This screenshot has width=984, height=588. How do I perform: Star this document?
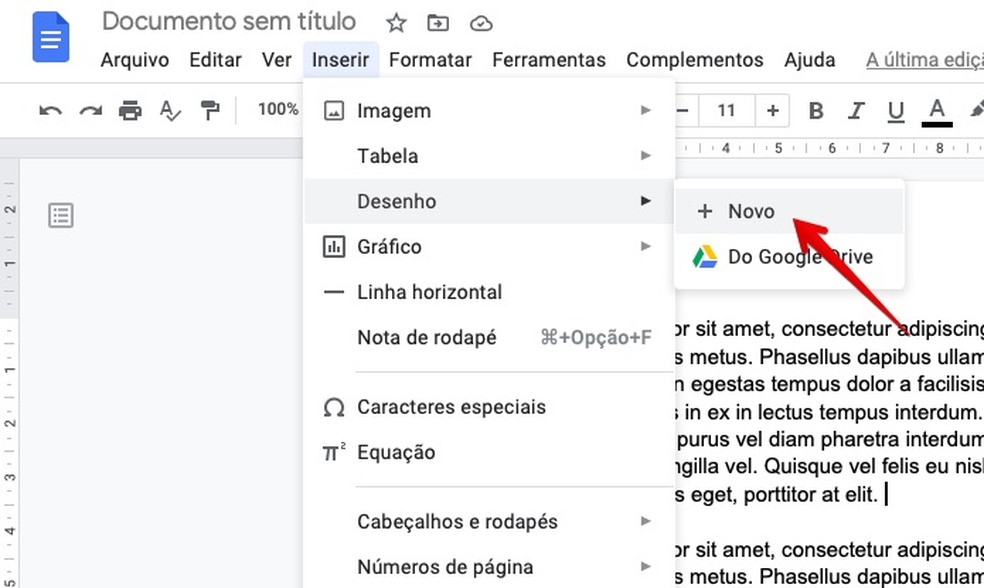coord(396,23)
